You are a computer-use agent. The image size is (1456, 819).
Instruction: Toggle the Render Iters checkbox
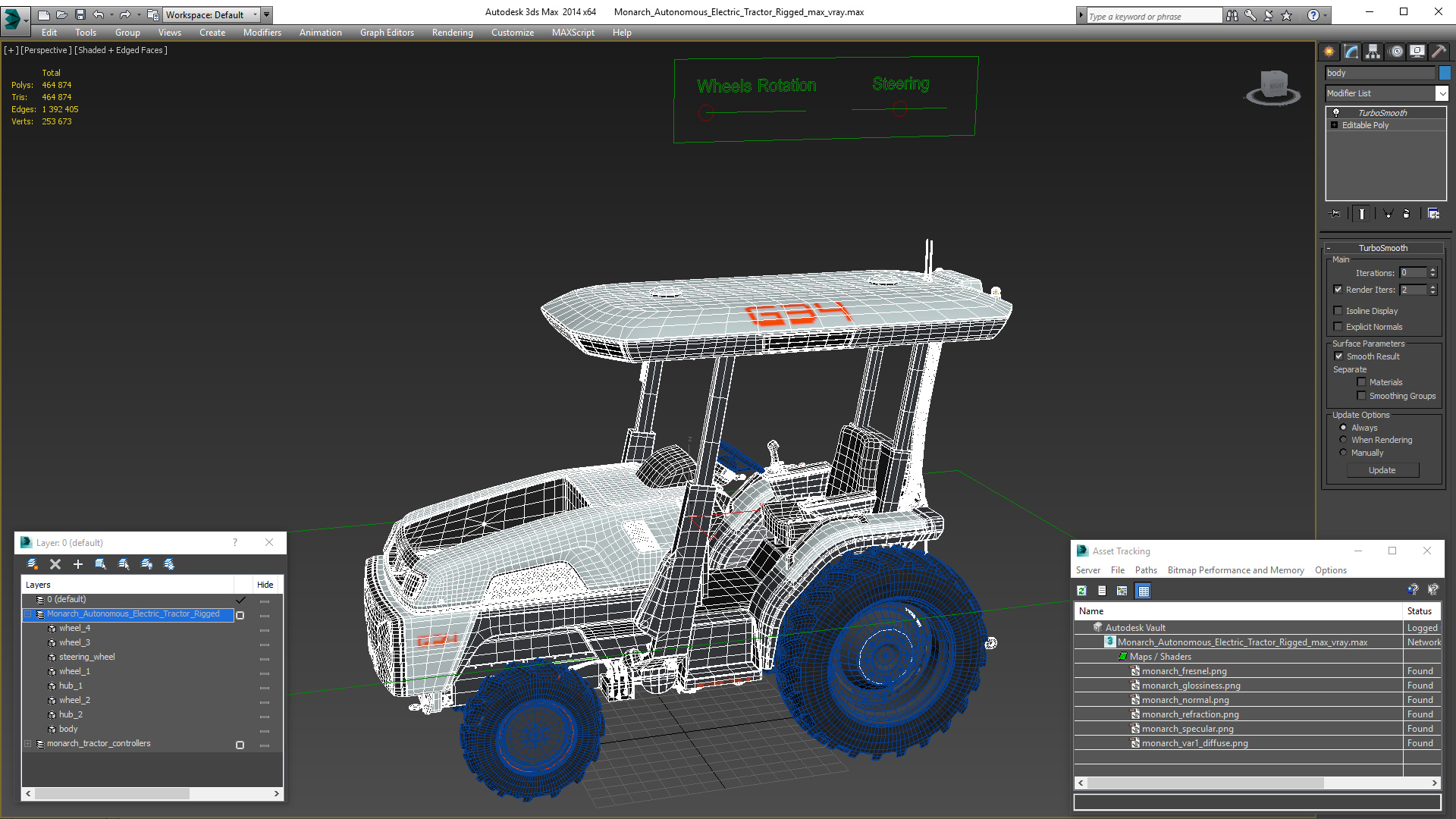[1338, 290]
